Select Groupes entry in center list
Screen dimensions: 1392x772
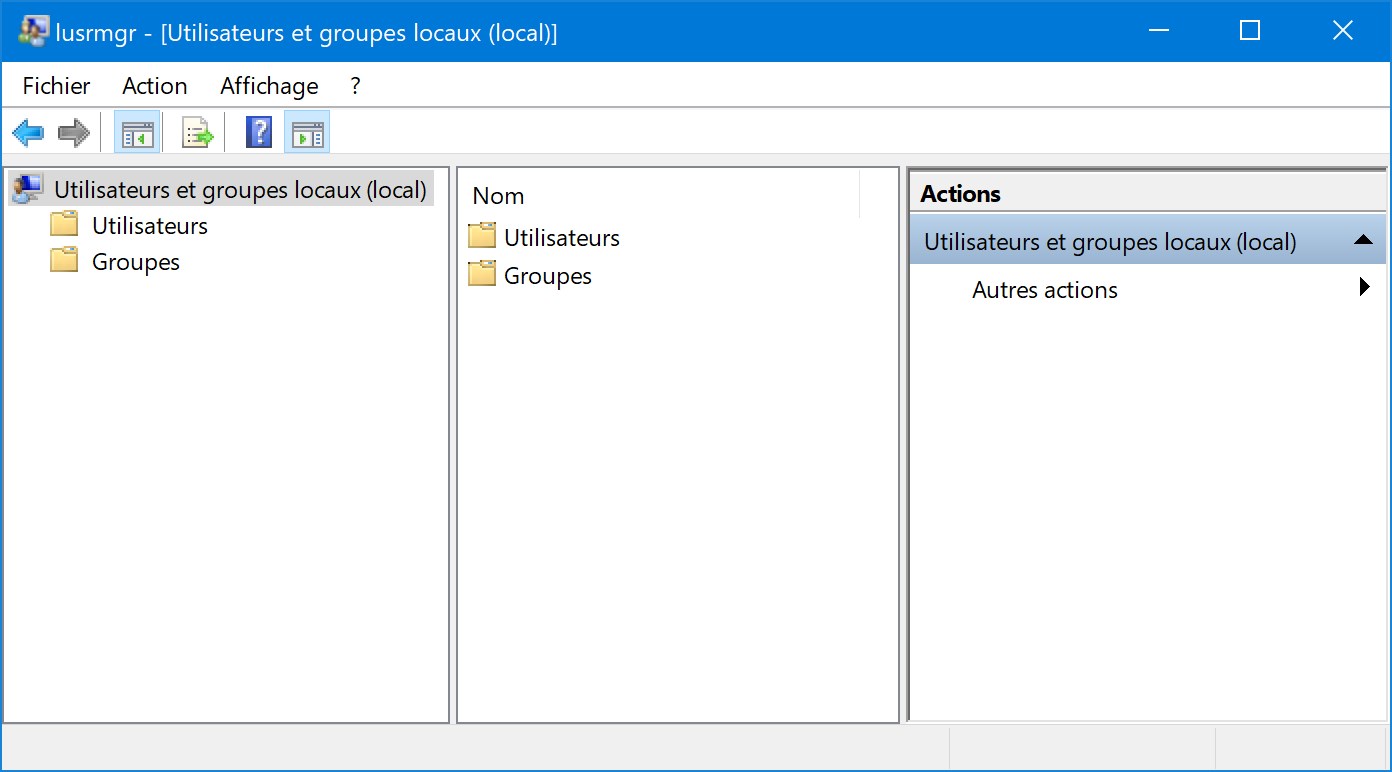(548, 276)
